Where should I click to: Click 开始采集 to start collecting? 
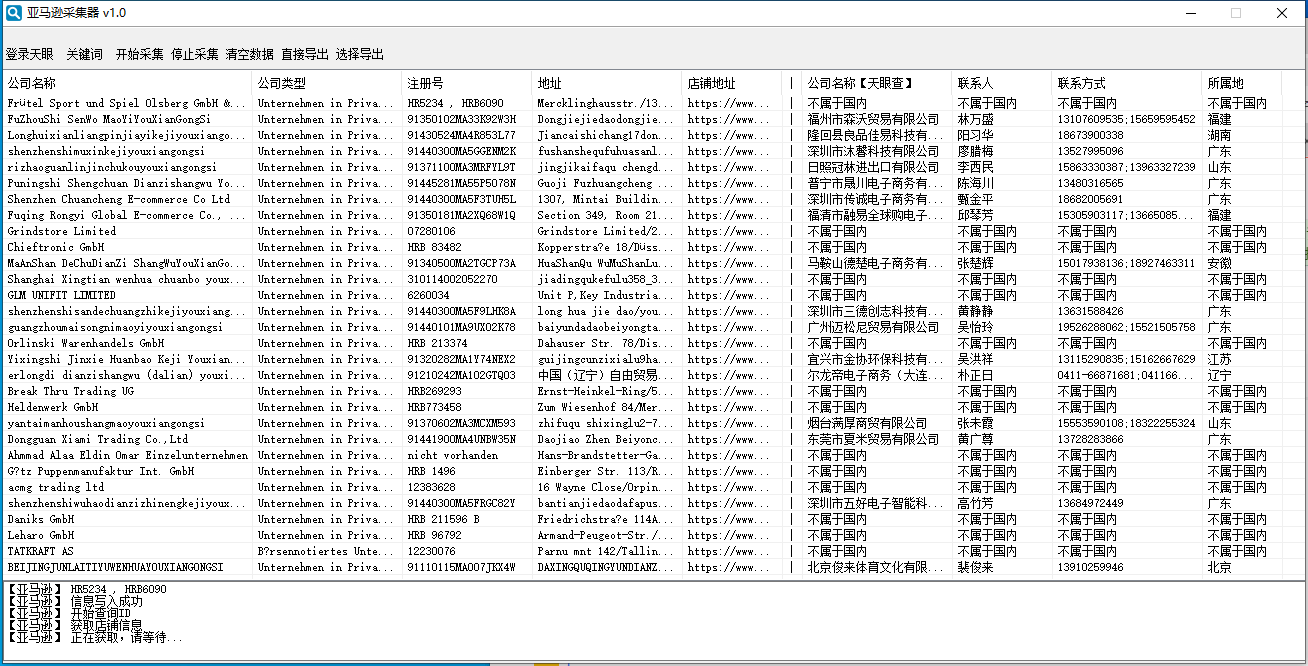[140, 54]
